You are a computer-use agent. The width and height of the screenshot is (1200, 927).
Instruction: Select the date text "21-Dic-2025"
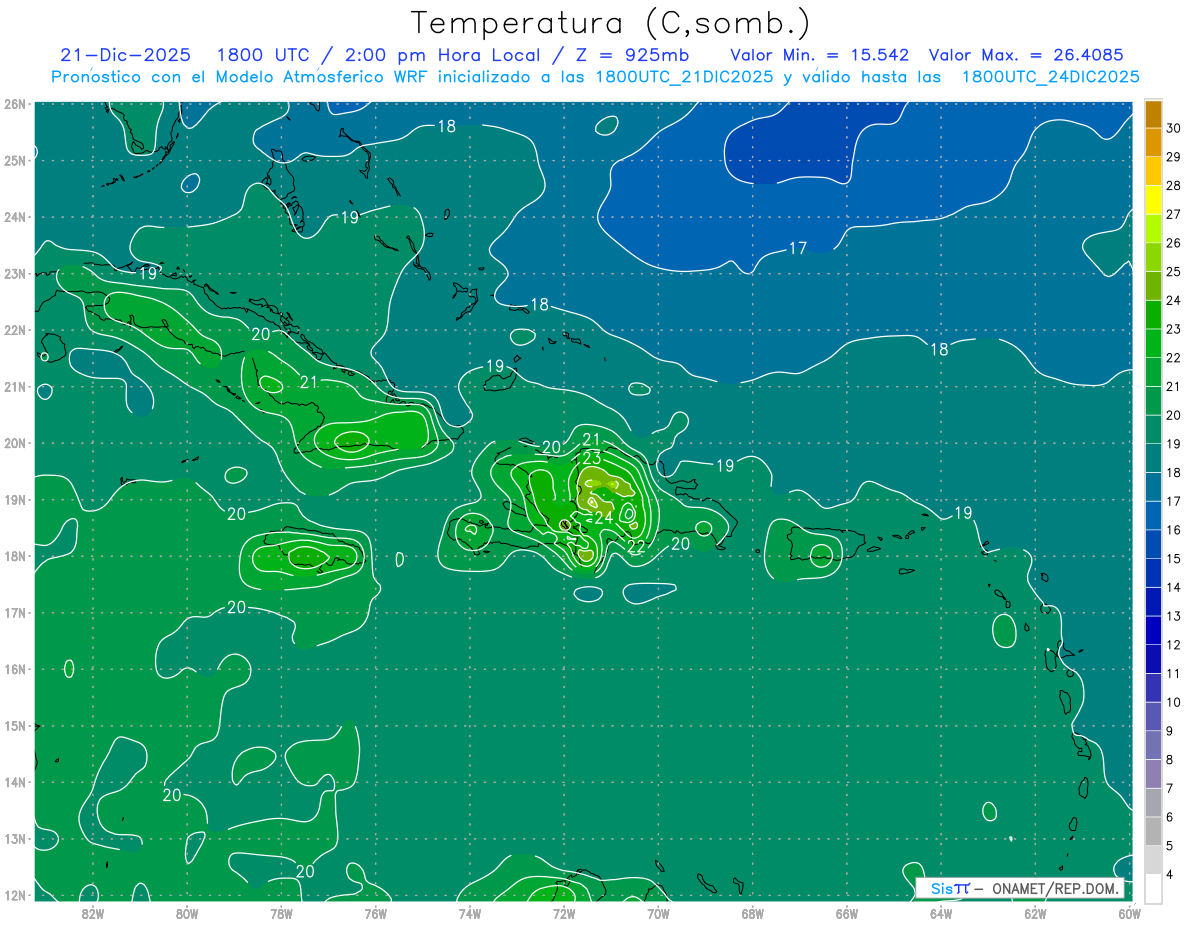click(125, 55)
